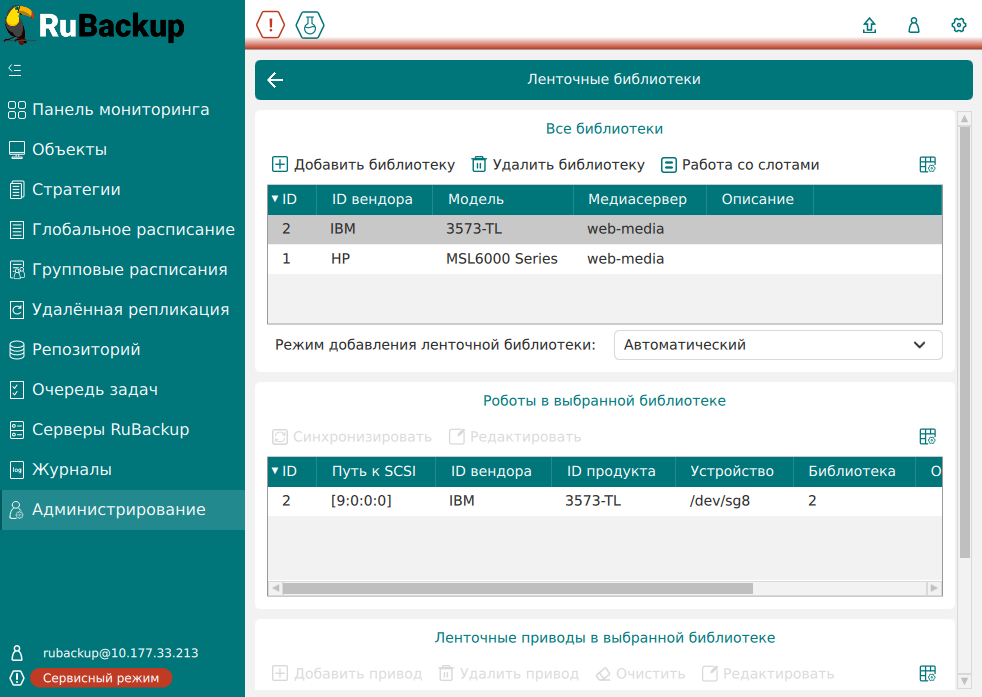Screen dimensions: 982x697
Task: Go to Очередь задач section
Action: (x=95, y=390)
